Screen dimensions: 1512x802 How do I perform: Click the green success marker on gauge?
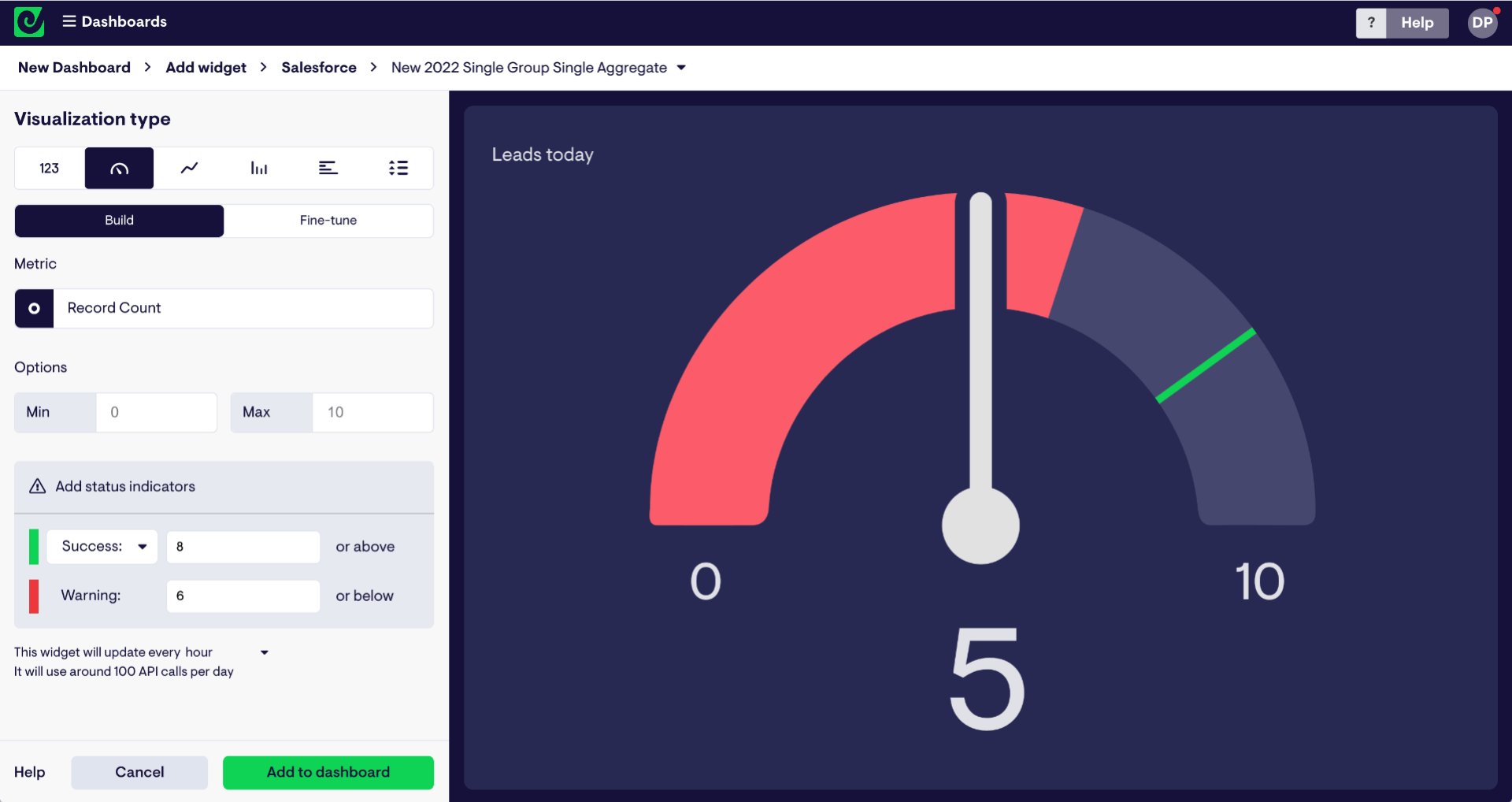coord(1206,366)
